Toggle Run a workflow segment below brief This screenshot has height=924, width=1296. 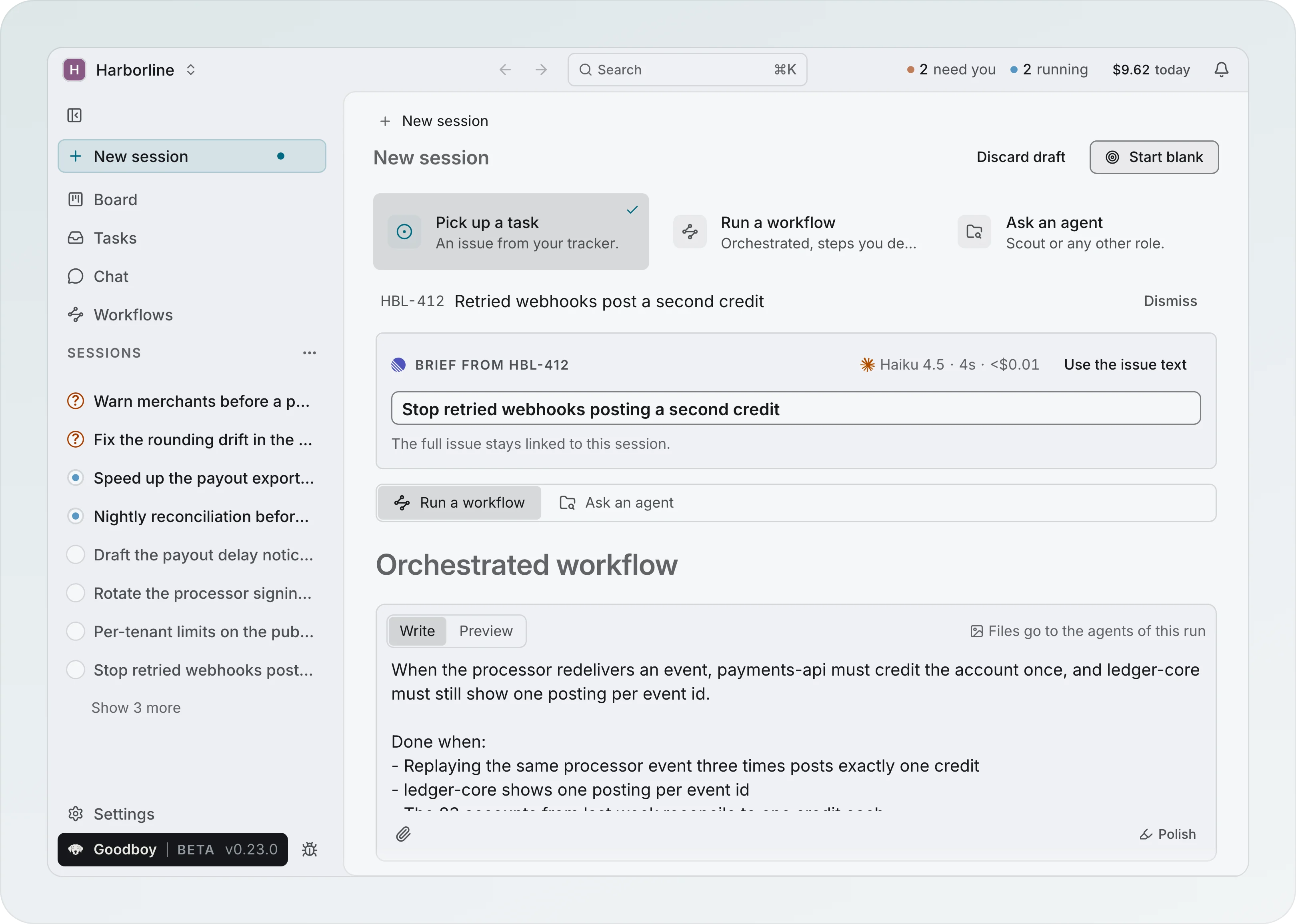(x=459, y=502)
